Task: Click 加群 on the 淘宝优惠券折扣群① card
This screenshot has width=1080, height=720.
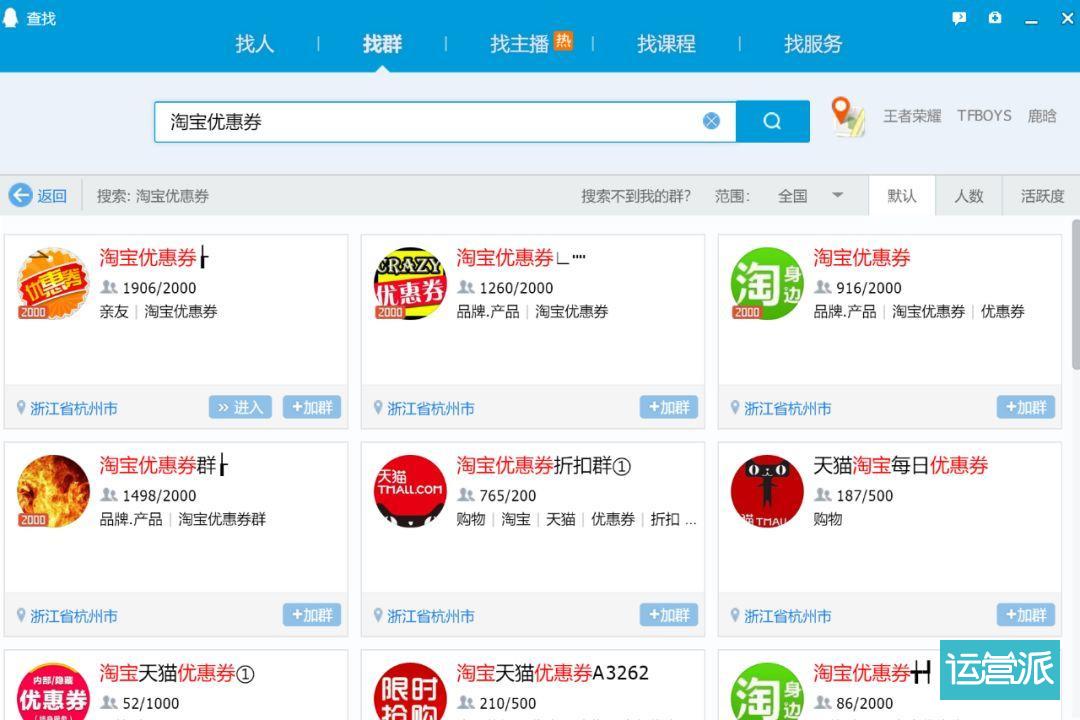Action: 669,615
